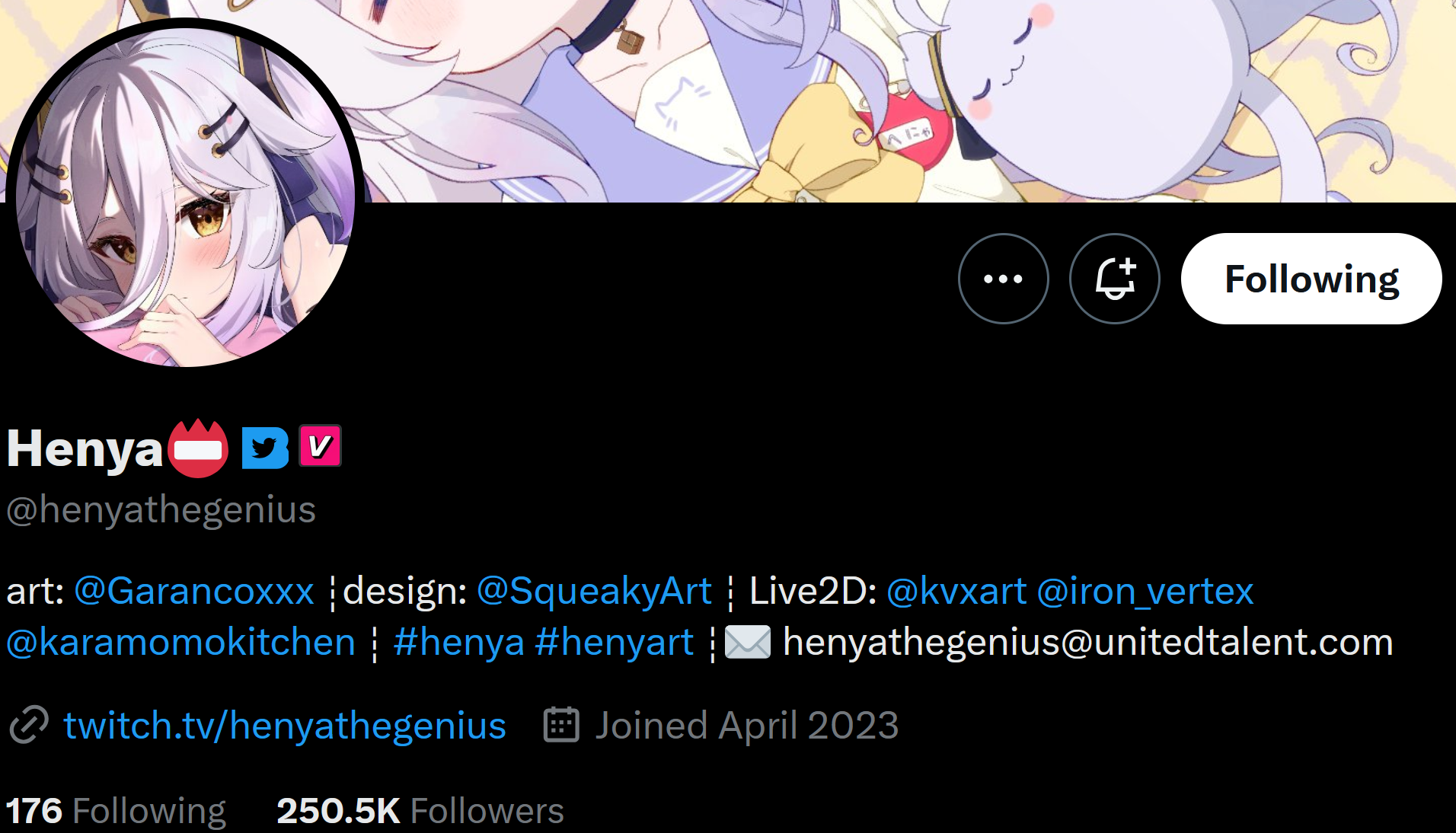
Task: View the 250.5K Followers list
Action: click(420, 810)
